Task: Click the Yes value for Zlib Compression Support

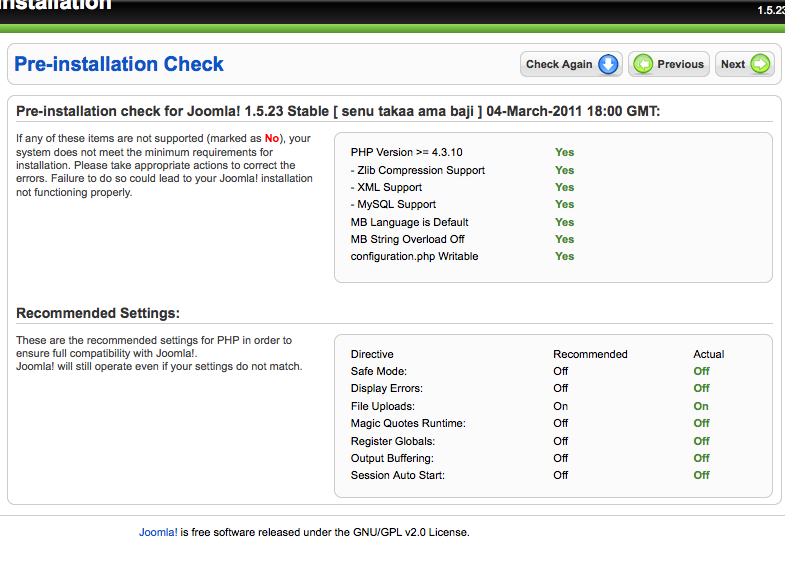Action: coord(564,170)
